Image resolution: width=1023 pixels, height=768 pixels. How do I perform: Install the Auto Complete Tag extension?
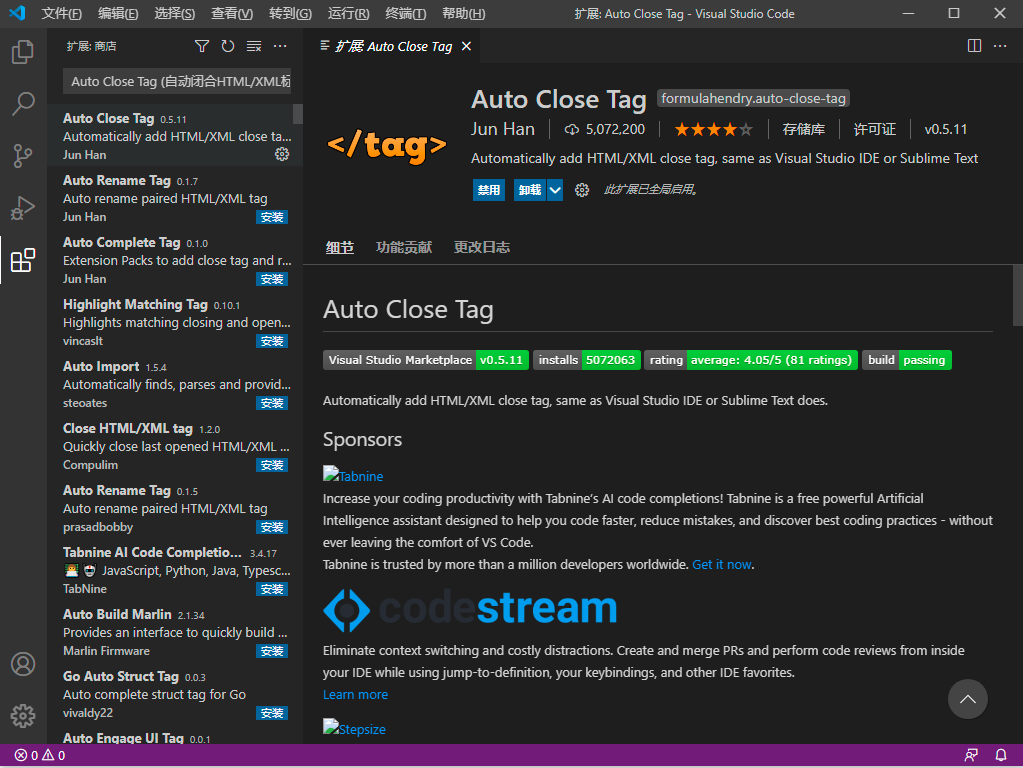tap(272, 279)
